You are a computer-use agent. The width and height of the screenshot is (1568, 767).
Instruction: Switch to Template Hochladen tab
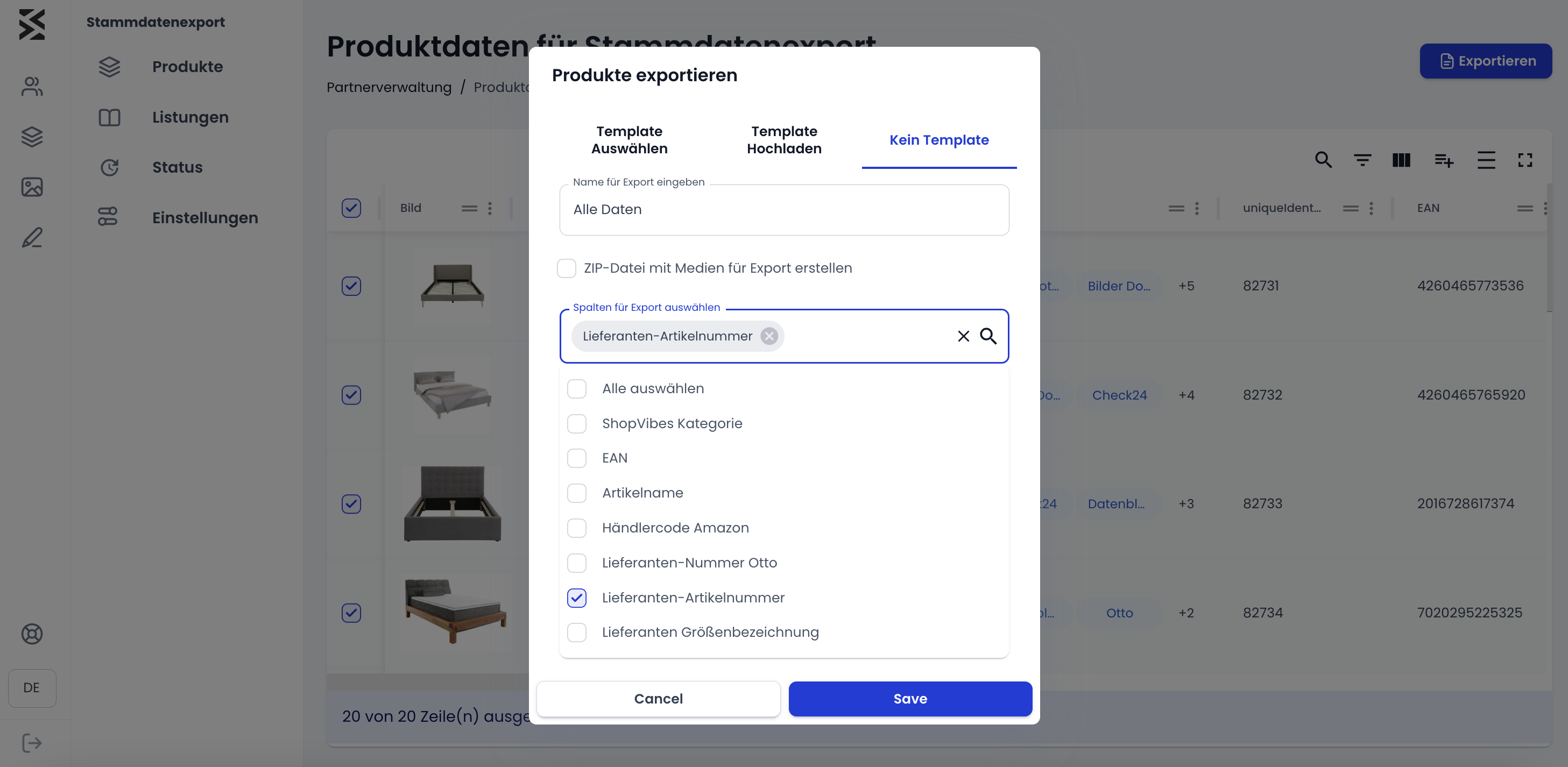click(x=784, y=140)
